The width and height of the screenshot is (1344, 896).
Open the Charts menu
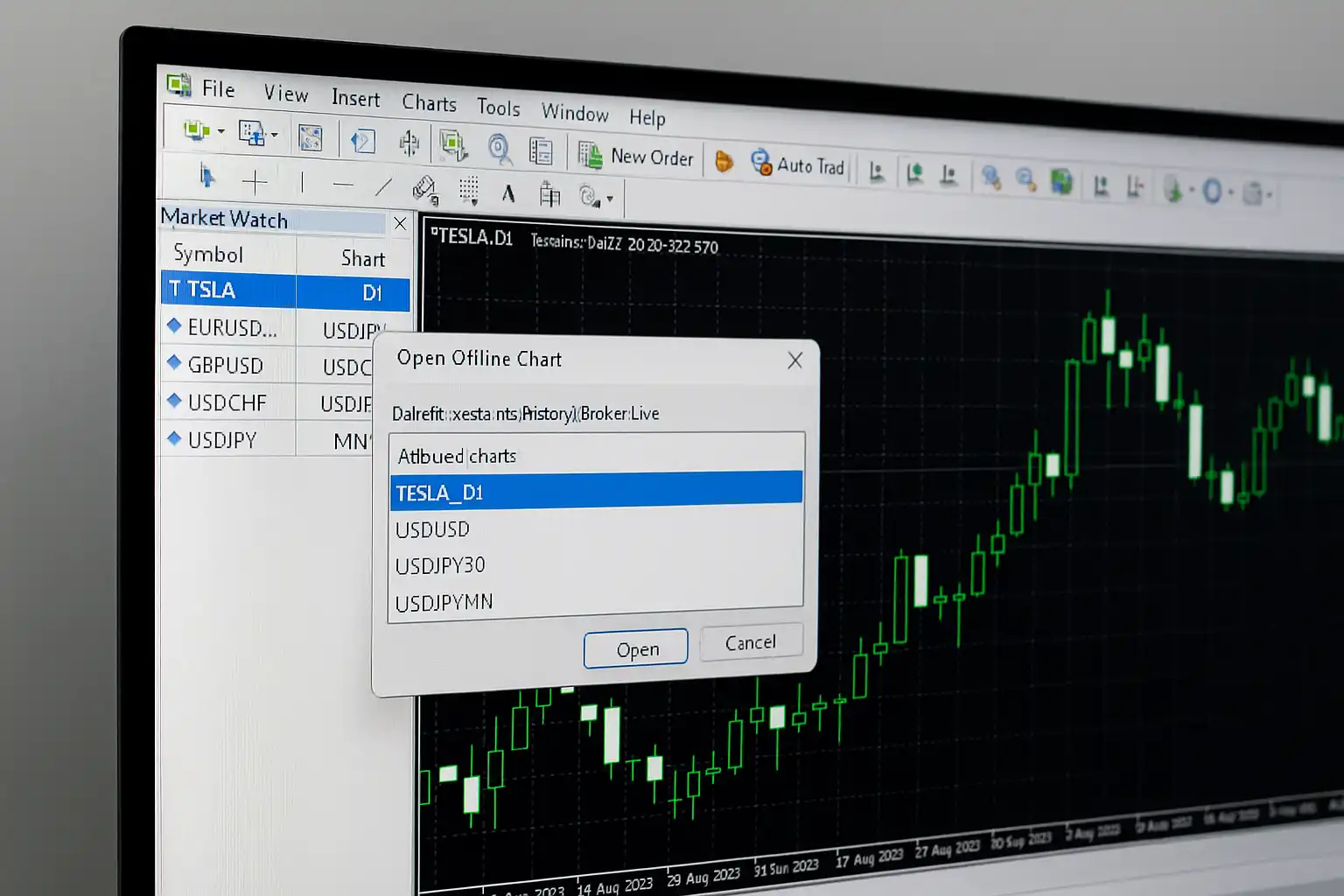pyautogui.click(x=429, y=103)
